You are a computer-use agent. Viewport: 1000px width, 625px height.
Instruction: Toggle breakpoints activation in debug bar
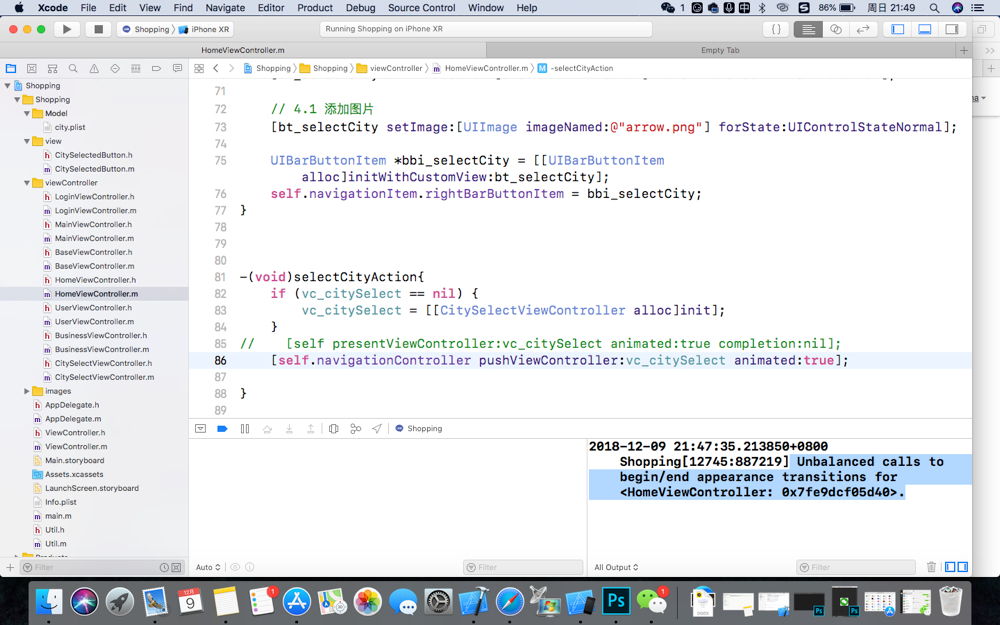coord(222,429)
